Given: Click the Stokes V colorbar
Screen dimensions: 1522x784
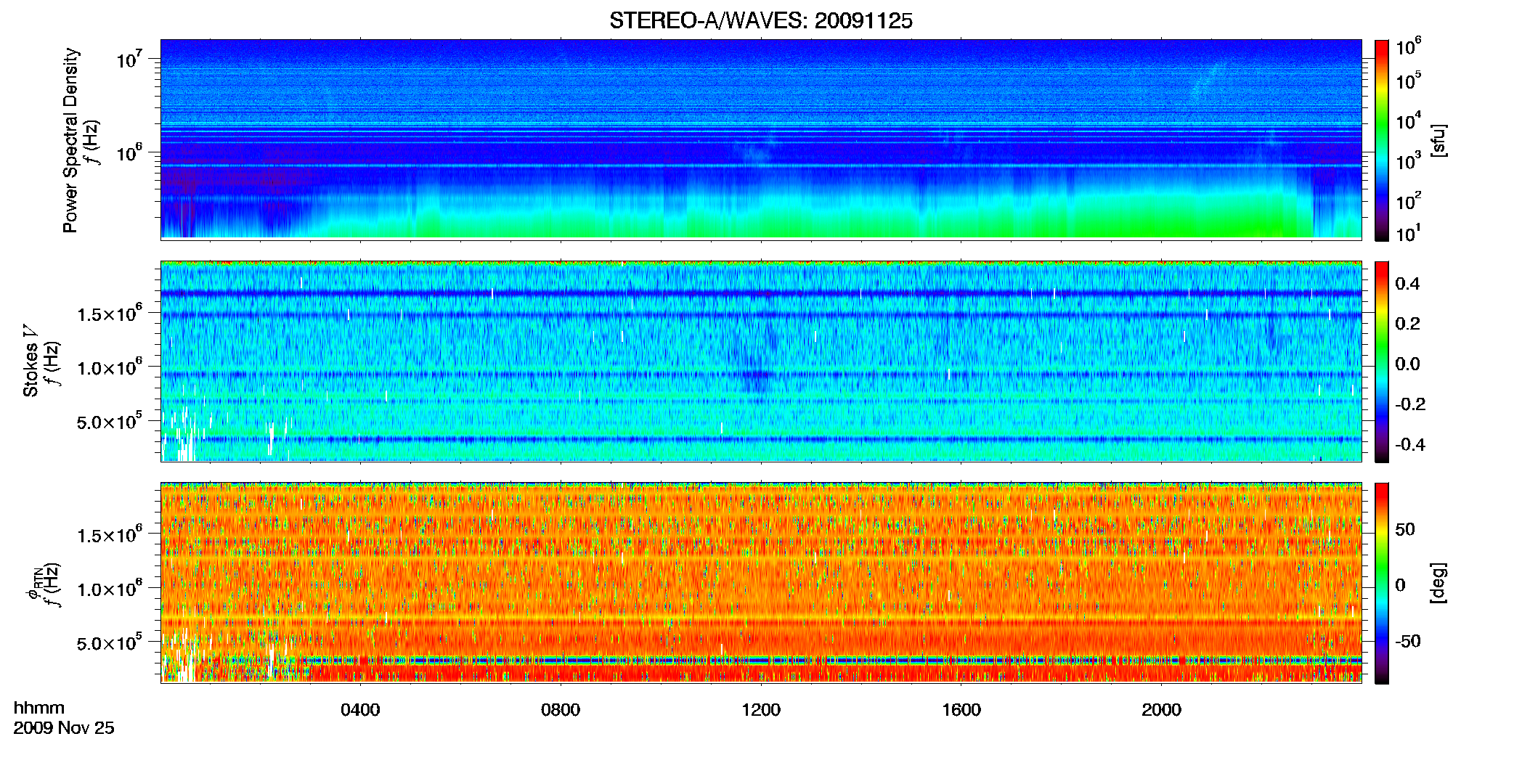Looking at the screenshot, I should click(1381, 362).
